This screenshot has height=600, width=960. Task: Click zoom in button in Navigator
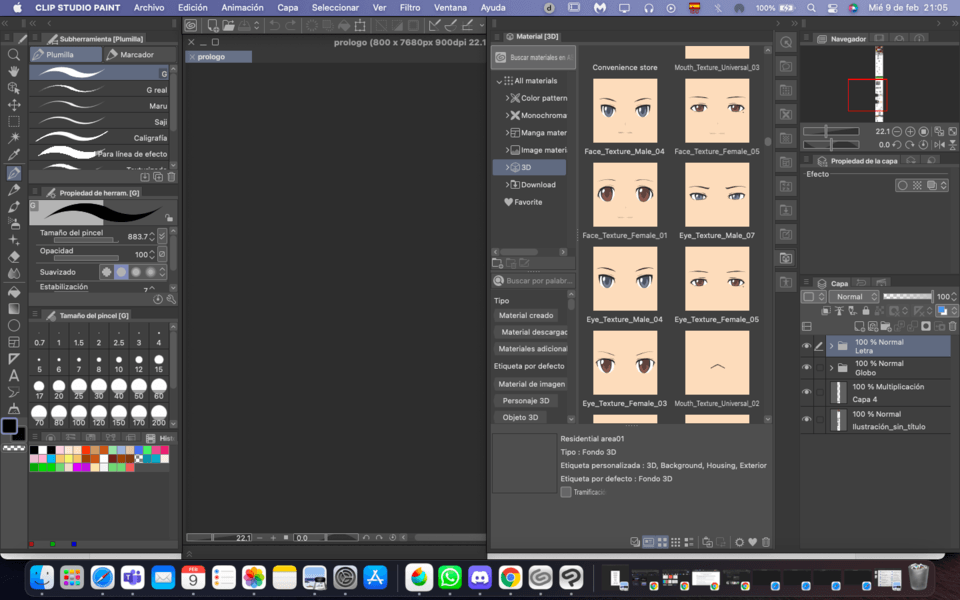910,132
